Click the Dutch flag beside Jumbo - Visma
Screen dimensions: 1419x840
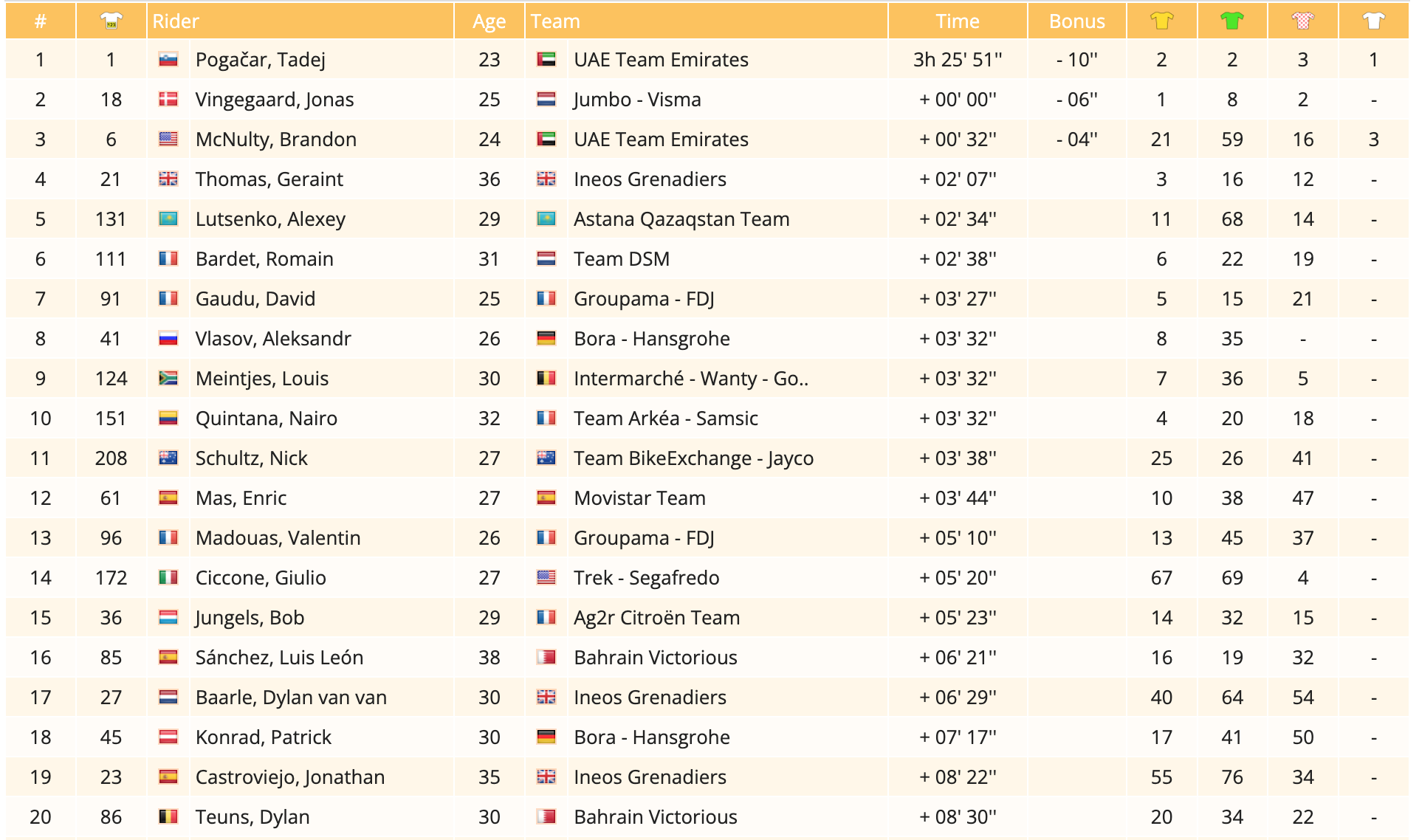(546, 100)
